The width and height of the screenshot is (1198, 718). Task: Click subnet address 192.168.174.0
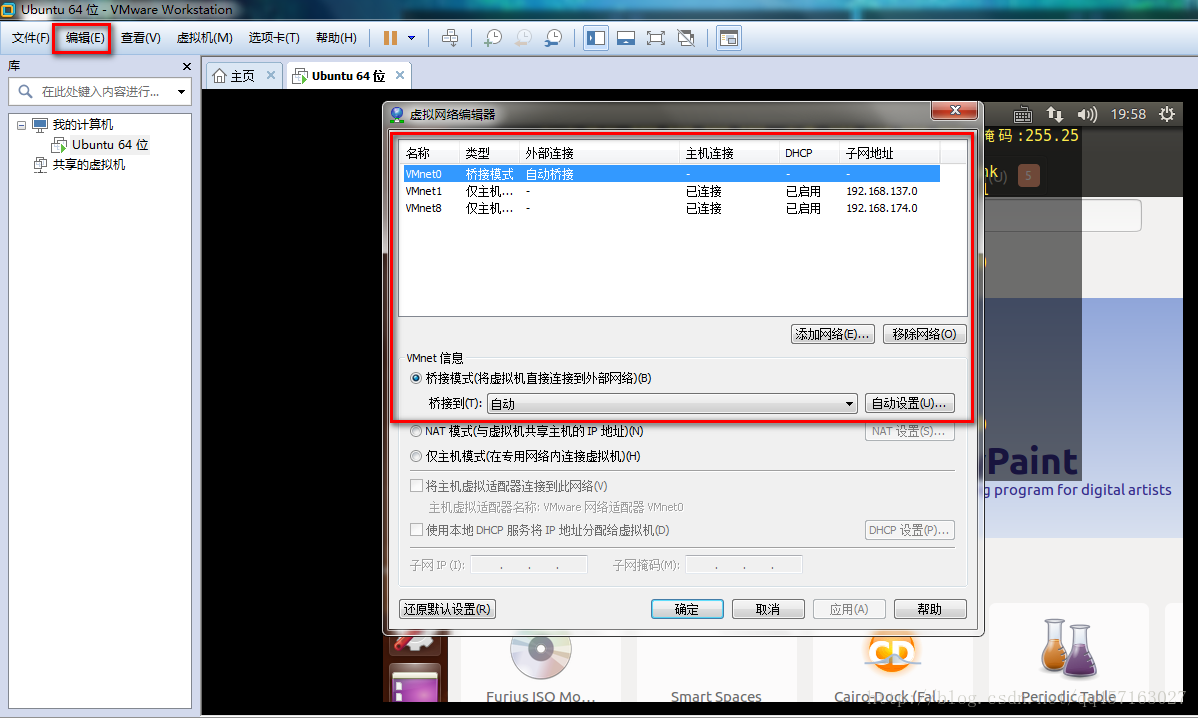[882, 208]
